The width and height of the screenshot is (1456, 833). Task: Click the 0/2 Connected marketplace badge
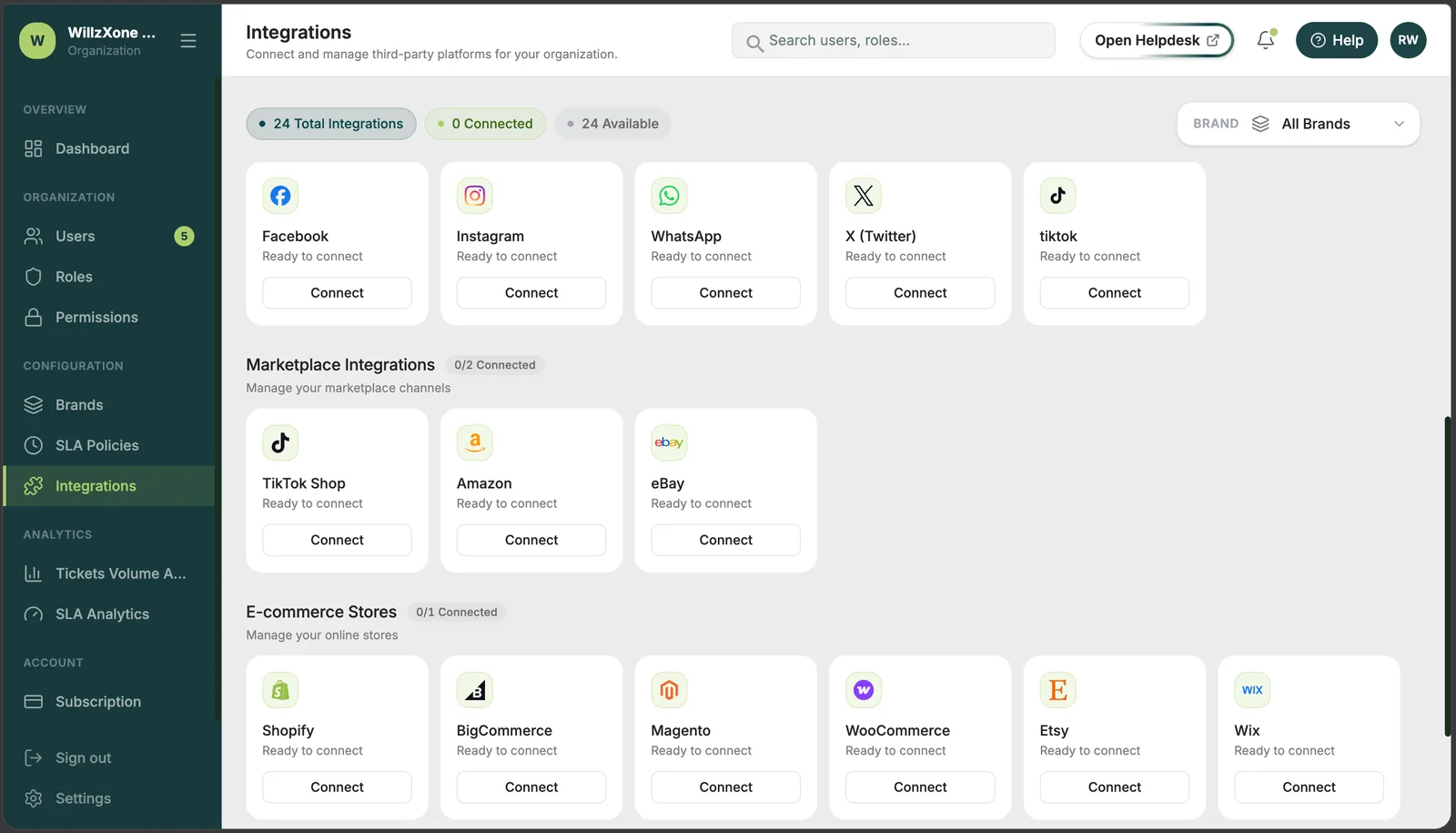tap(495, 365)
